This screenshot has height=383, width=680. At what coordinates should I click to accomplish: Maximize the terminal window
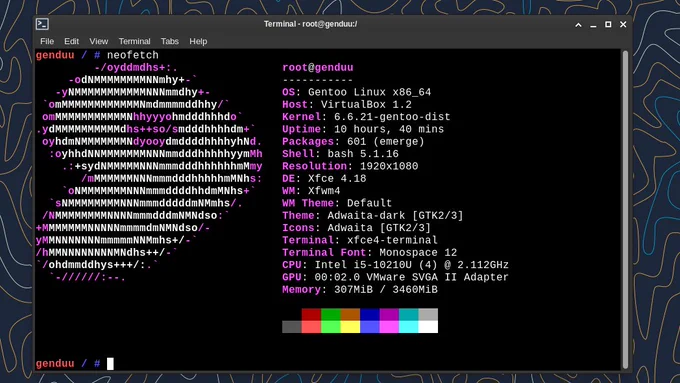point(608,24)
